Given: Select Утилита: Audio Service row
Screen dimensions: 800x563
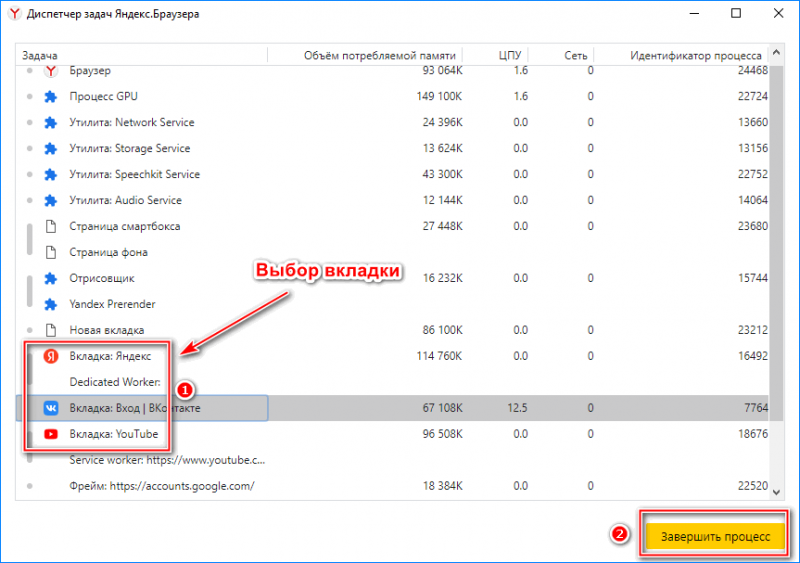Looking at the screenshot, I should tap(392, 201).
